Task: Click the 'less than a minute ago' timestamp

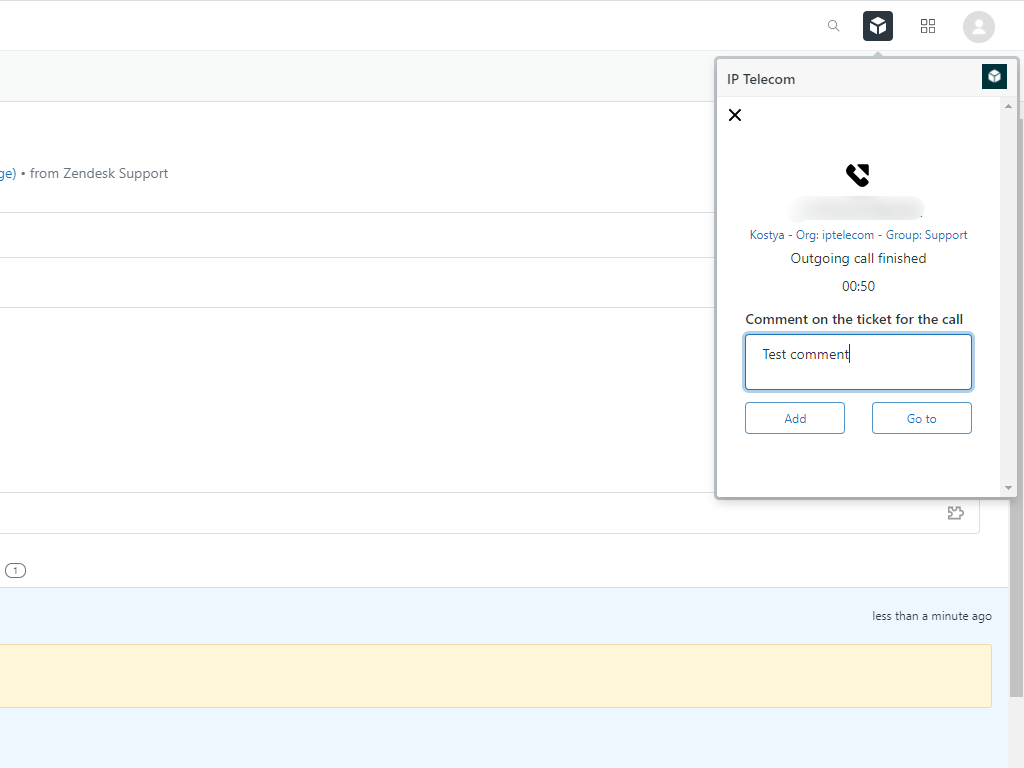Action: pyautogui.click(x=931, y=616)
